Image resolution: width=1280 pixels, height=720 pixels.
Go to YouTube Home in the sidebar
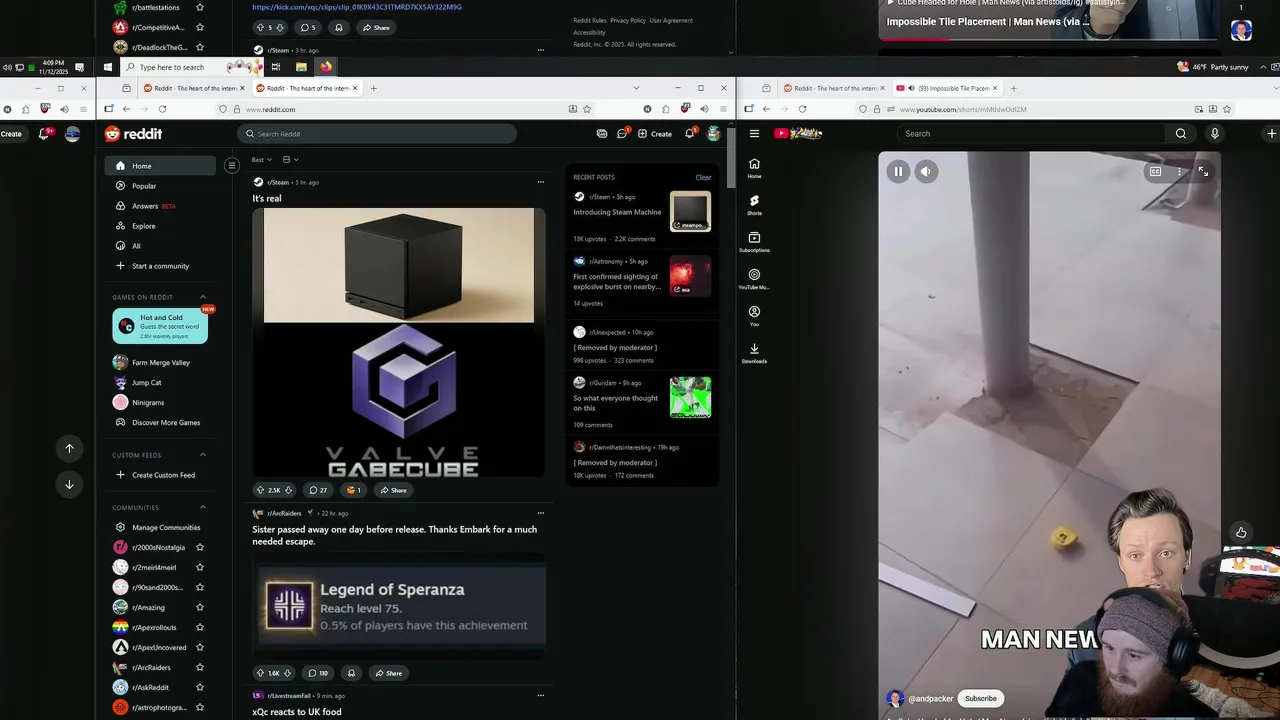click(754, 168)
